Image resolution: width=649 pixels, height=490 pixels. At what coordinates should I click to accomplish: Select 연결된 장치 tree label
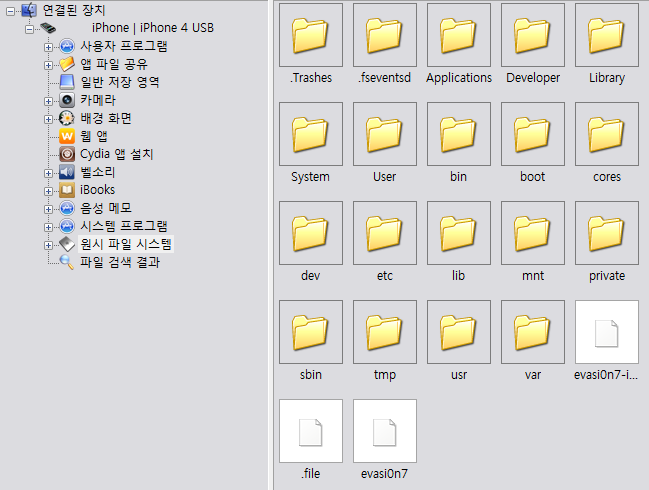point(74,10)
